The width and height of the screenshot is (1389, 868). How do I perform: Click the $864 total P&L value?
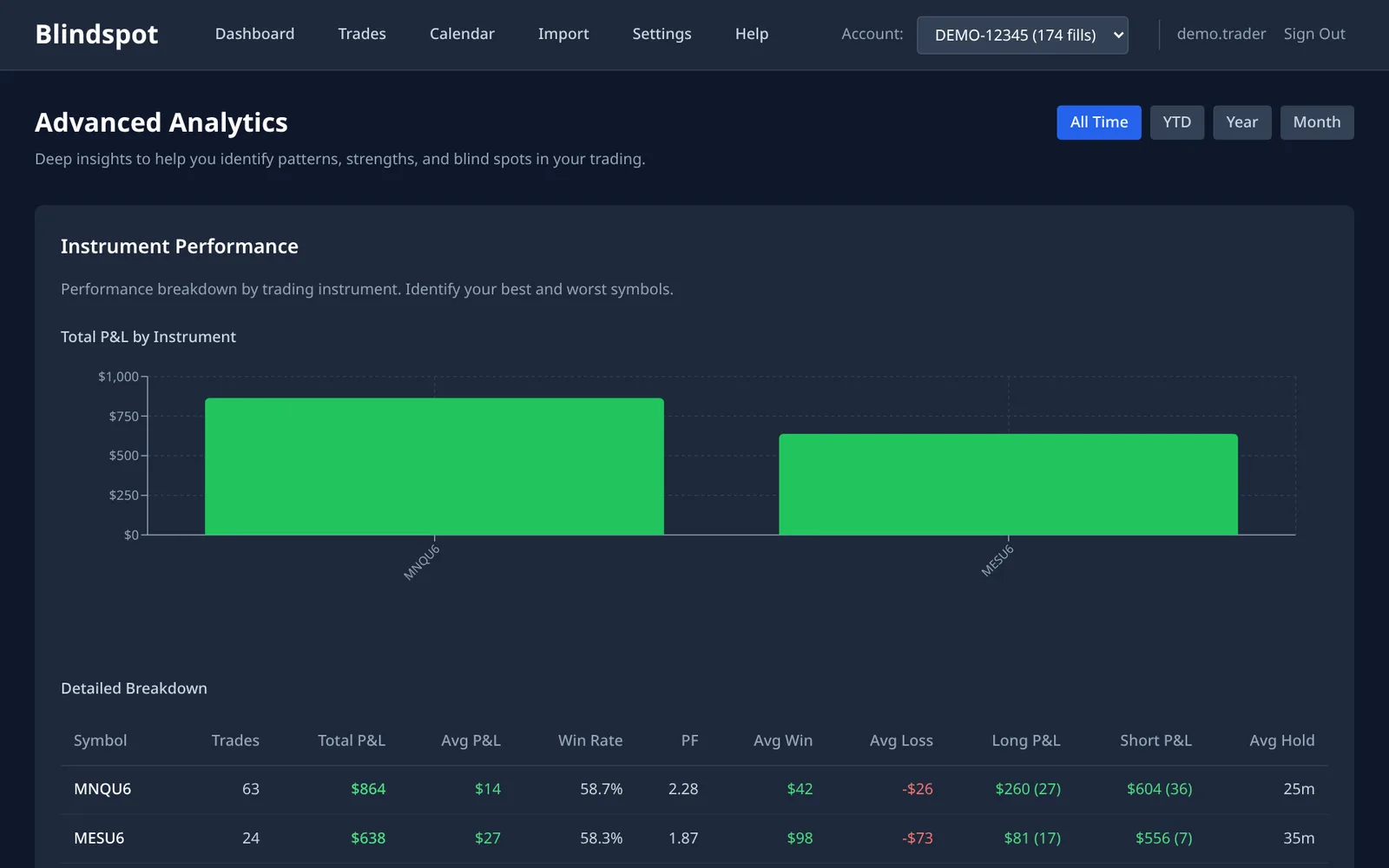(x=368, y=789)
